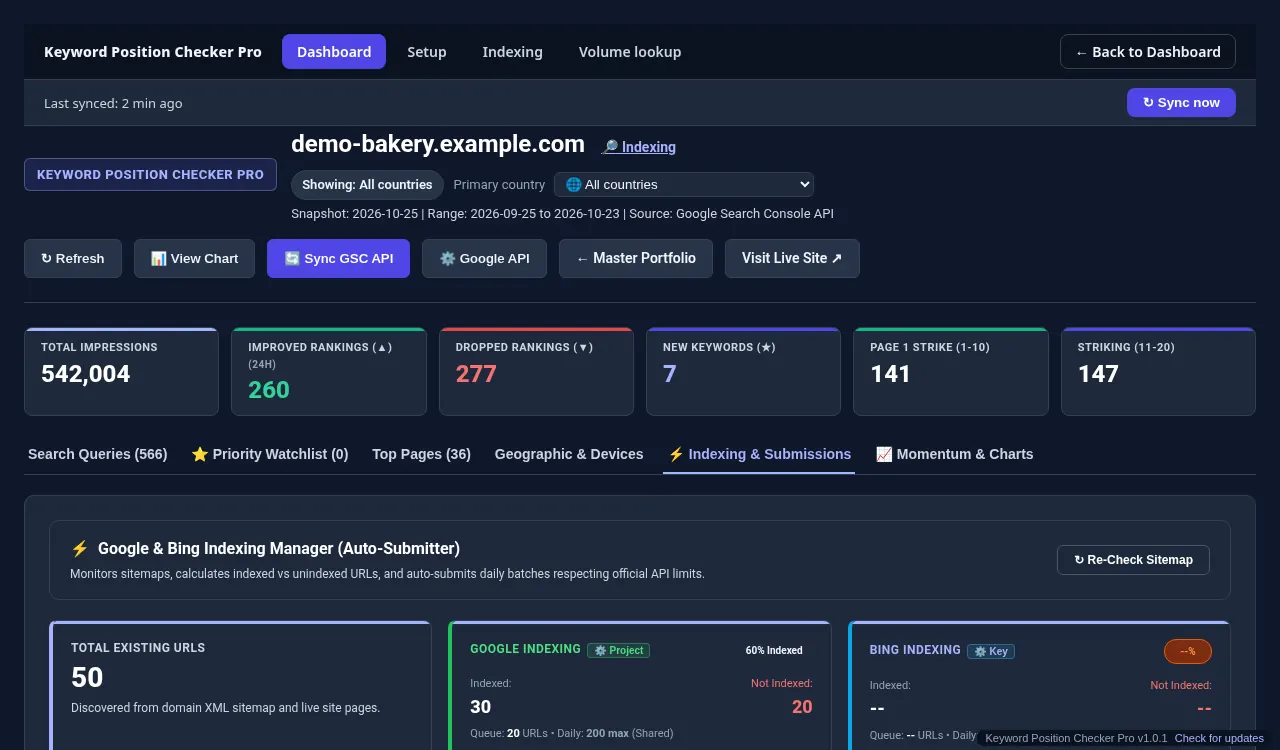Open Geographic & Devices tab
The height and width of the screenshot is (750, 1280).
569,454
